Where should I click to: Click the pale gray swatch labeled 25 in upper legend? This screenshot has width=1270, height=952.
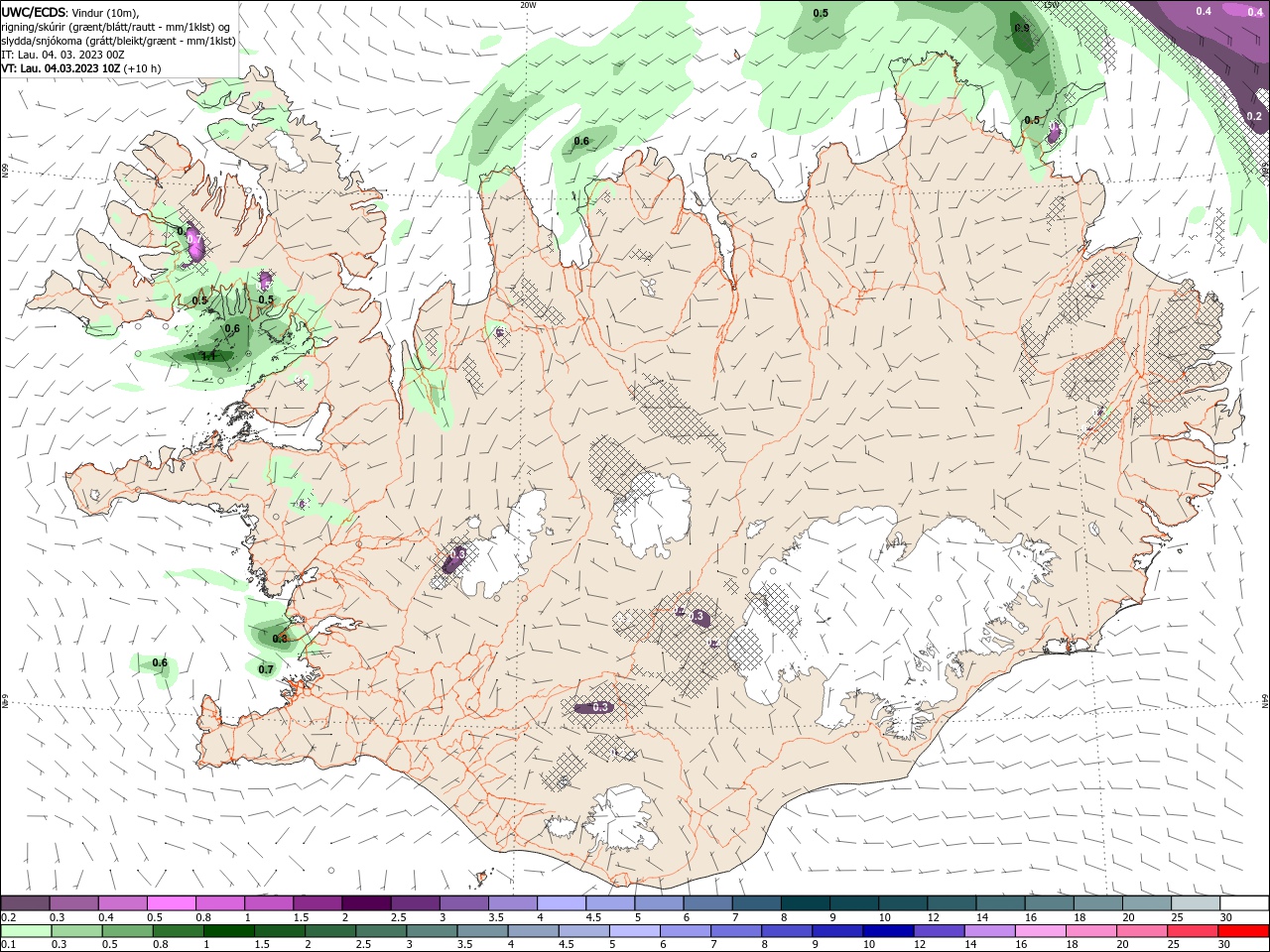click(x=1196, y=903)
